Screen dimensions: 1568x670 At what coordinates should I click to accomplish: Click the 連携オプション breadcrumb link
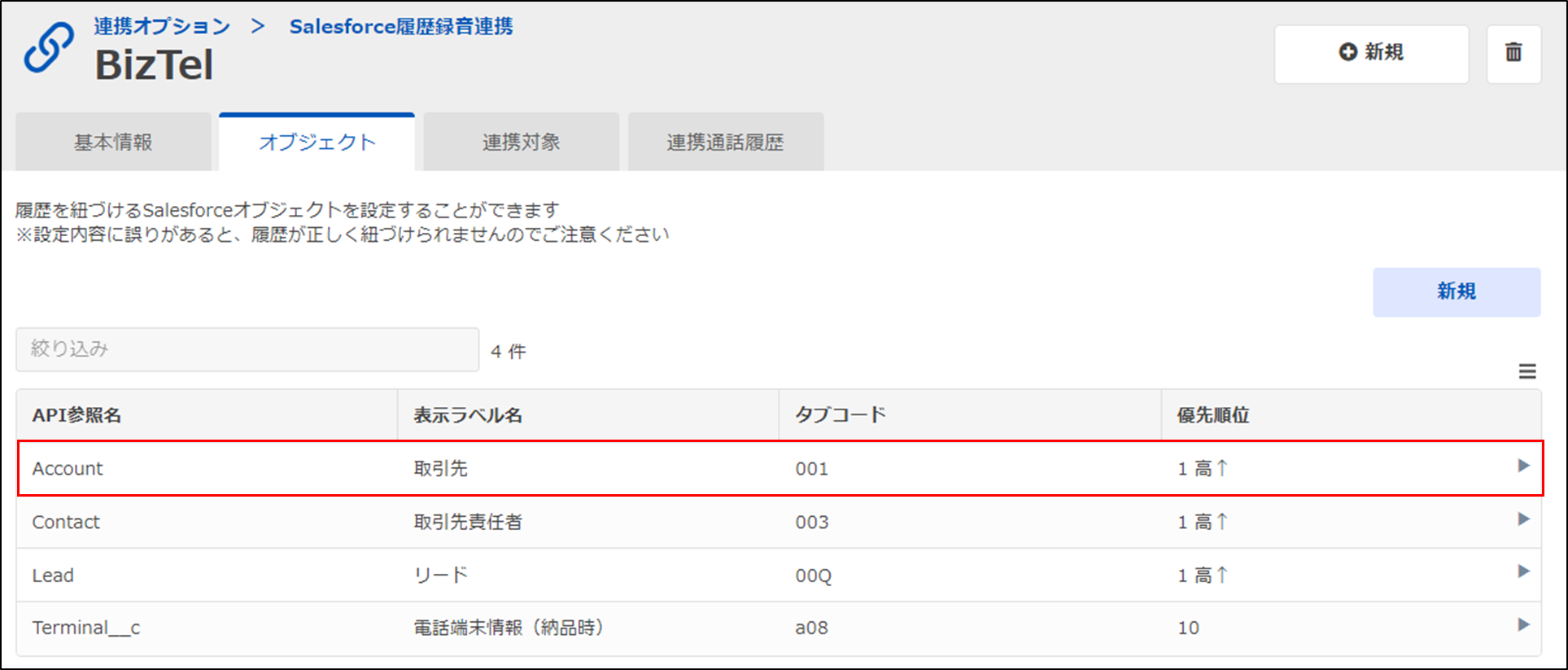[162, 27]
